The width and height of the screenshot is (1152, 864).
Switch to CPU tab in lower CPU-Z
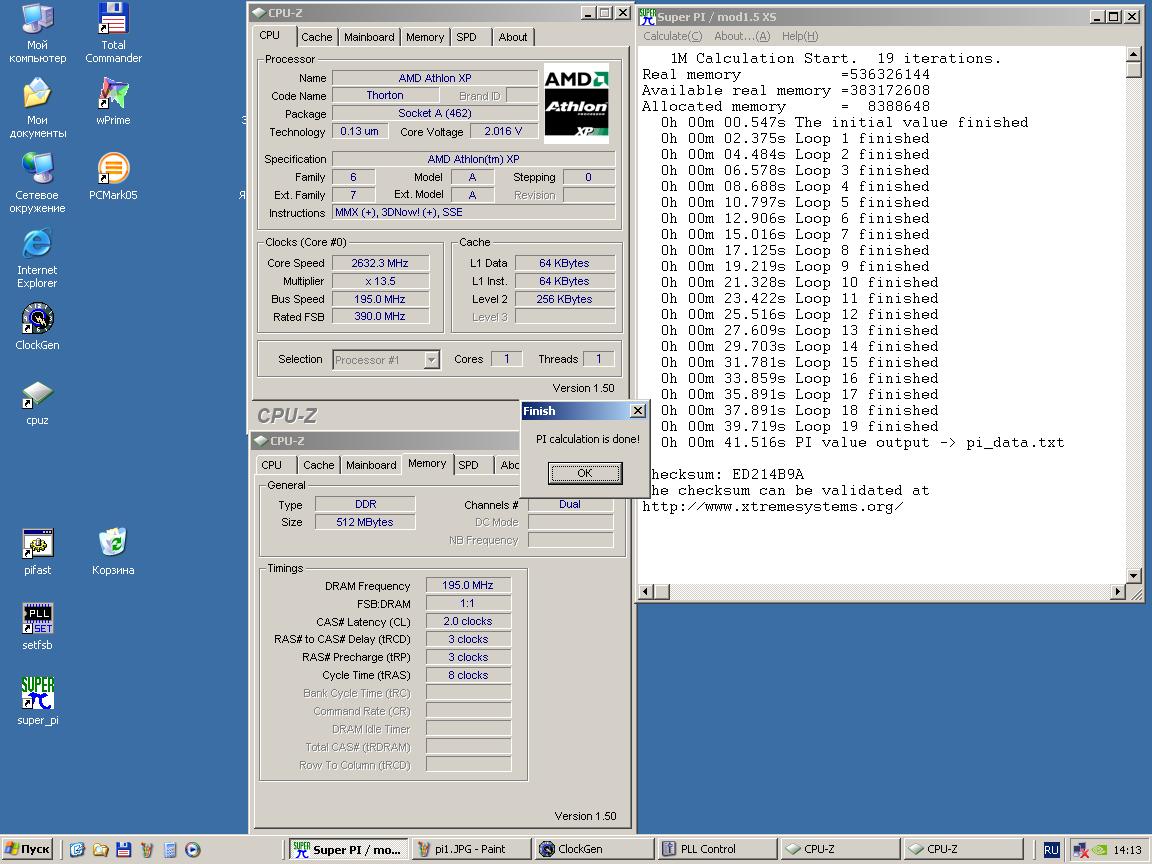[272, 465]
